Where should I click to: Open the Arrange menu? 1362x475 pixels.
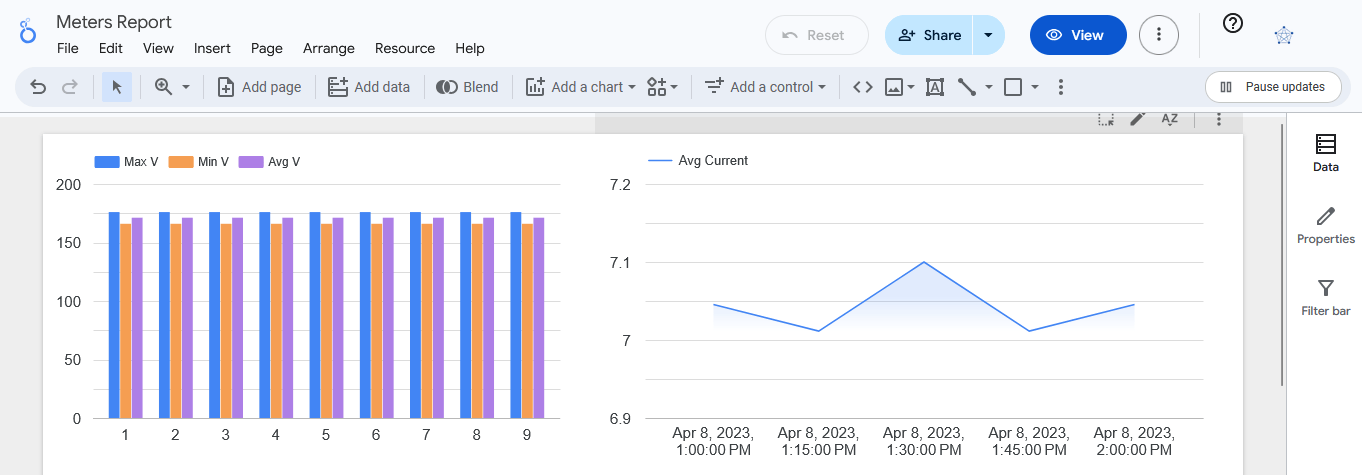click(x=328, y=48)
